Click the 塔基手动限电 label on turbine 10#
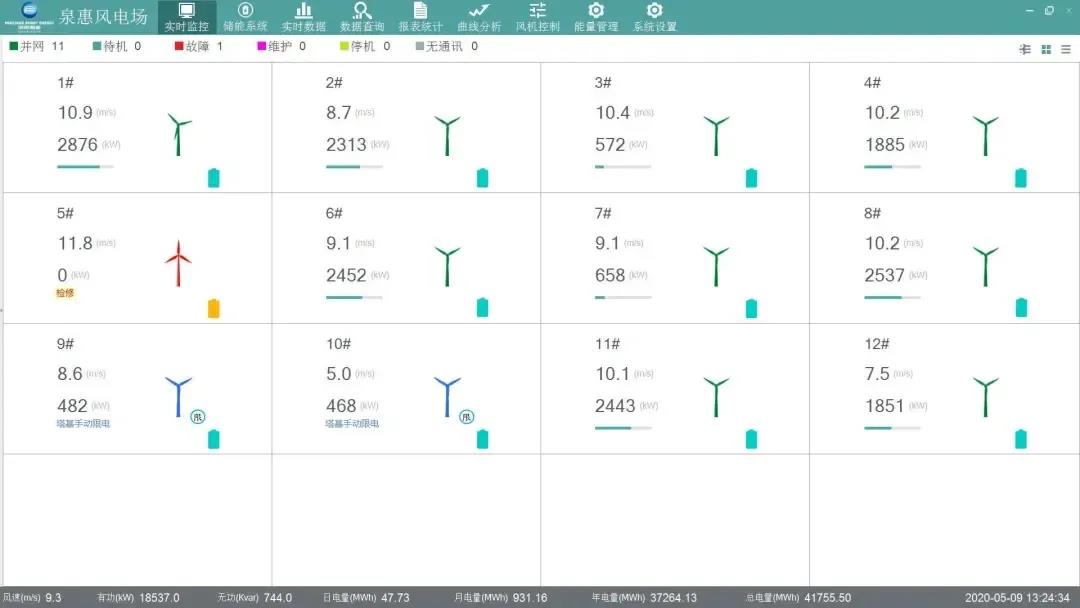This screenshot has width=1080, height=608. pyautogui.click(x=352, y=424)
